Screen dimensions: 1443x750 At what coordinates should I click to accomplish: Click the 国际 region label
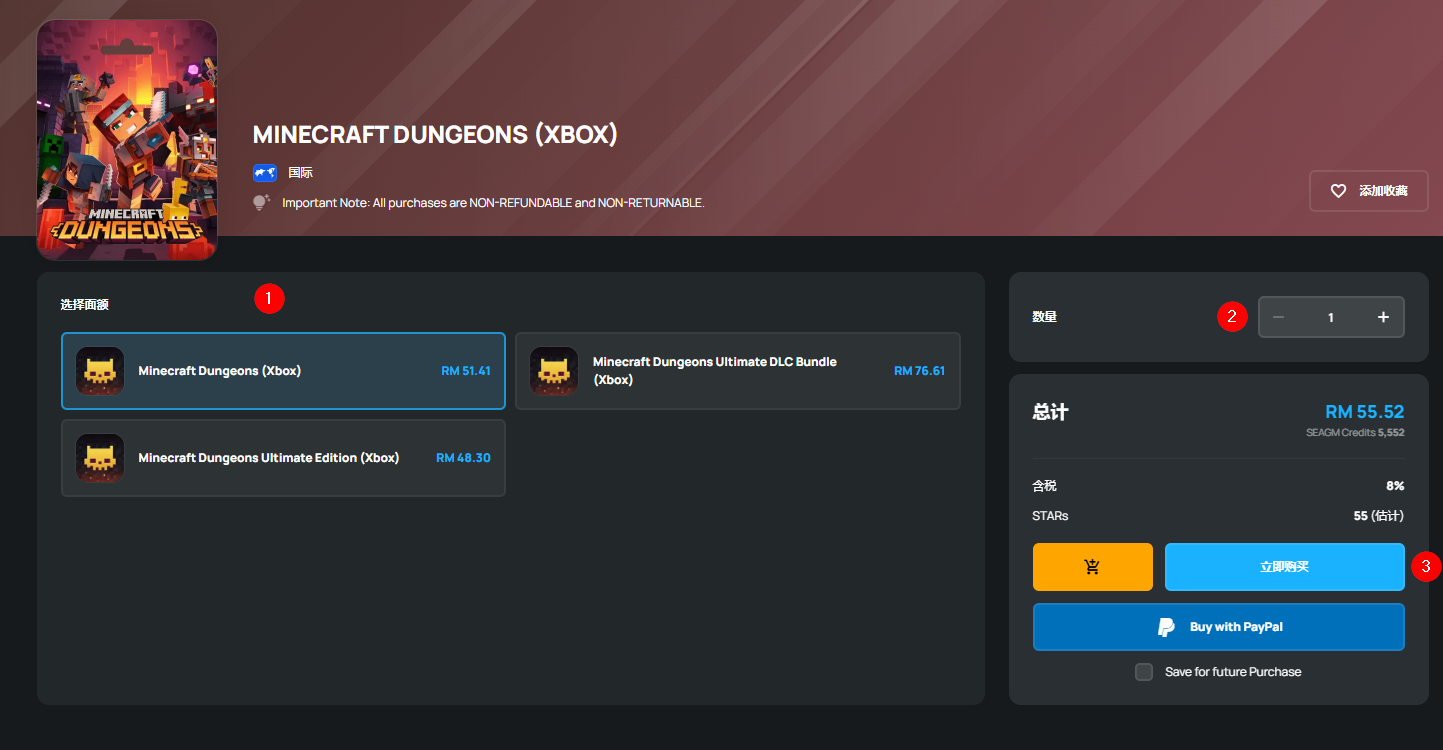301,172
